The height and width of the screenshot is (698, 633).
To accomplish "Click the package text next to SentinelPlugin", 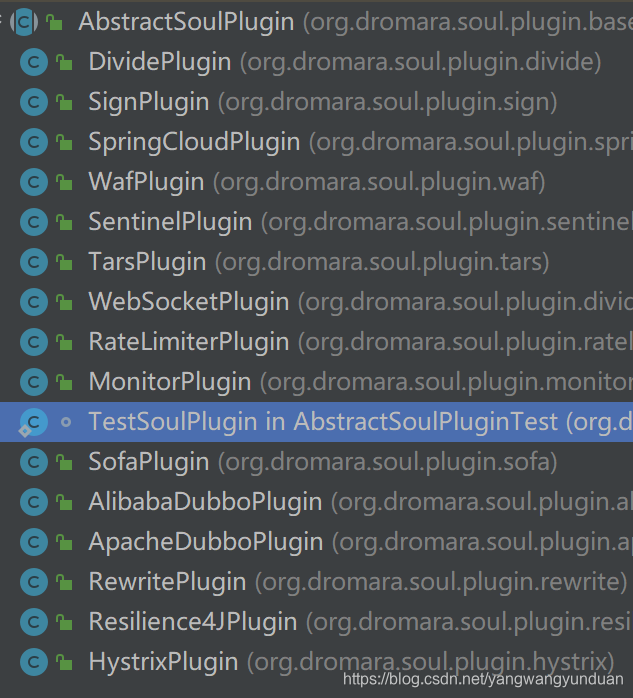I will click(447, 222).
